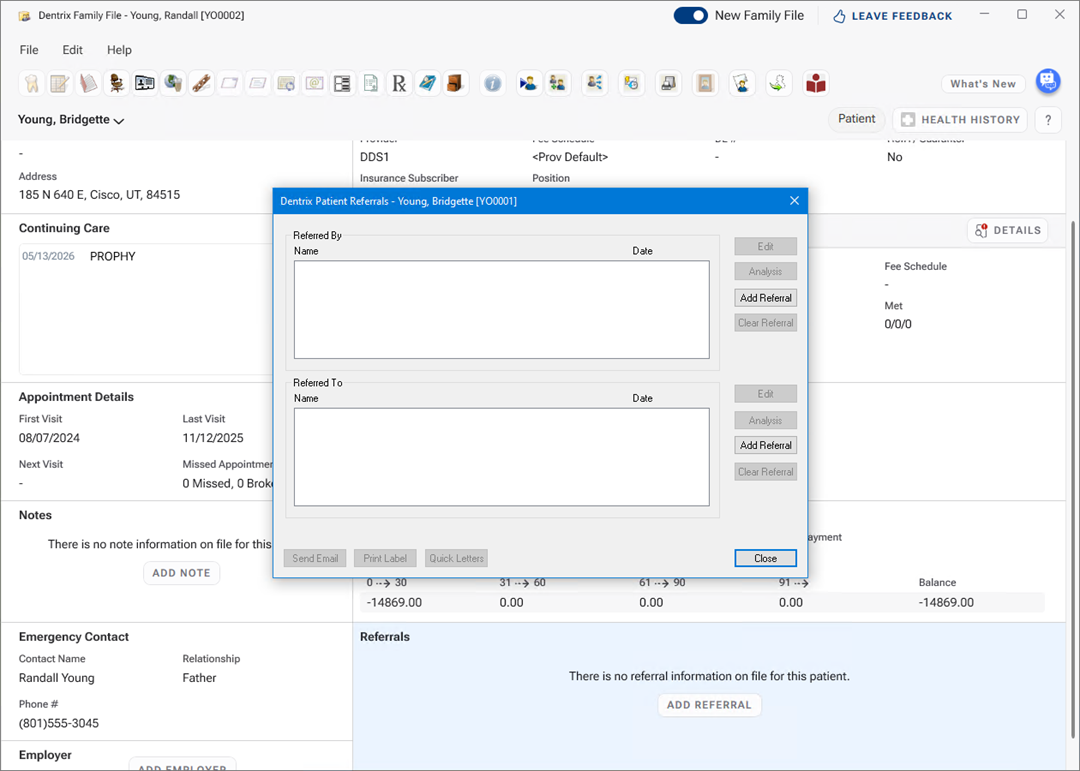Open the blue chat bot assistant icon

[x=1047, y=81]
